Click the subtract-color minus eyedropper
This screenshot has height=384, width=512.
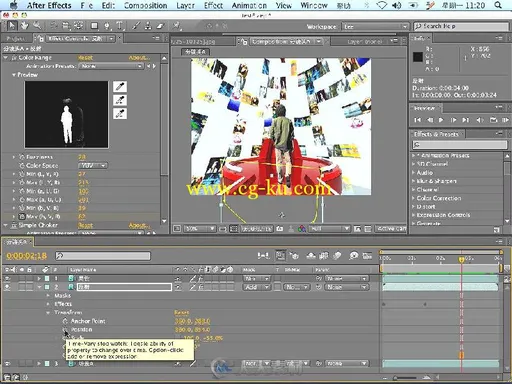[x=120, y=114]
